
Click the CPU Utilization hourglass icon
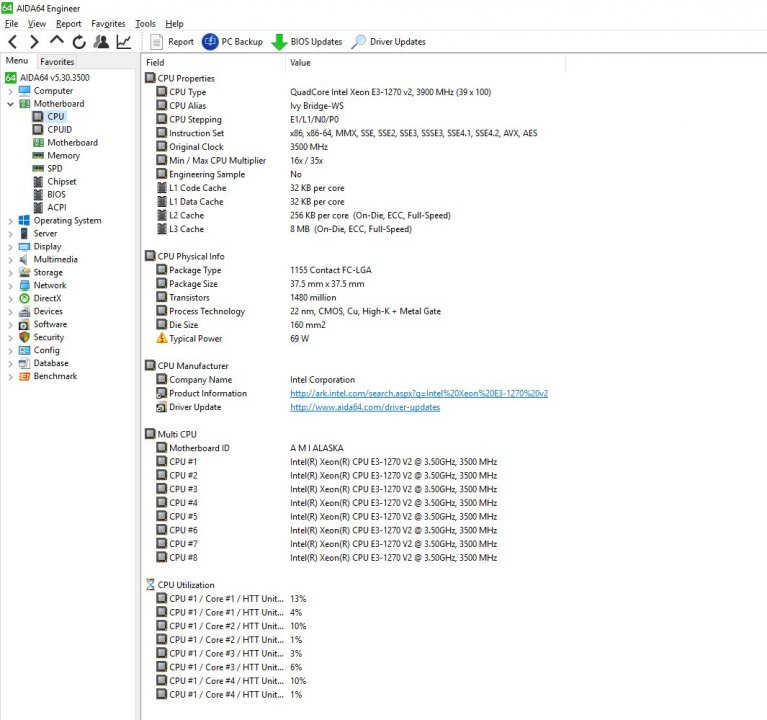(x=150, y=585)
